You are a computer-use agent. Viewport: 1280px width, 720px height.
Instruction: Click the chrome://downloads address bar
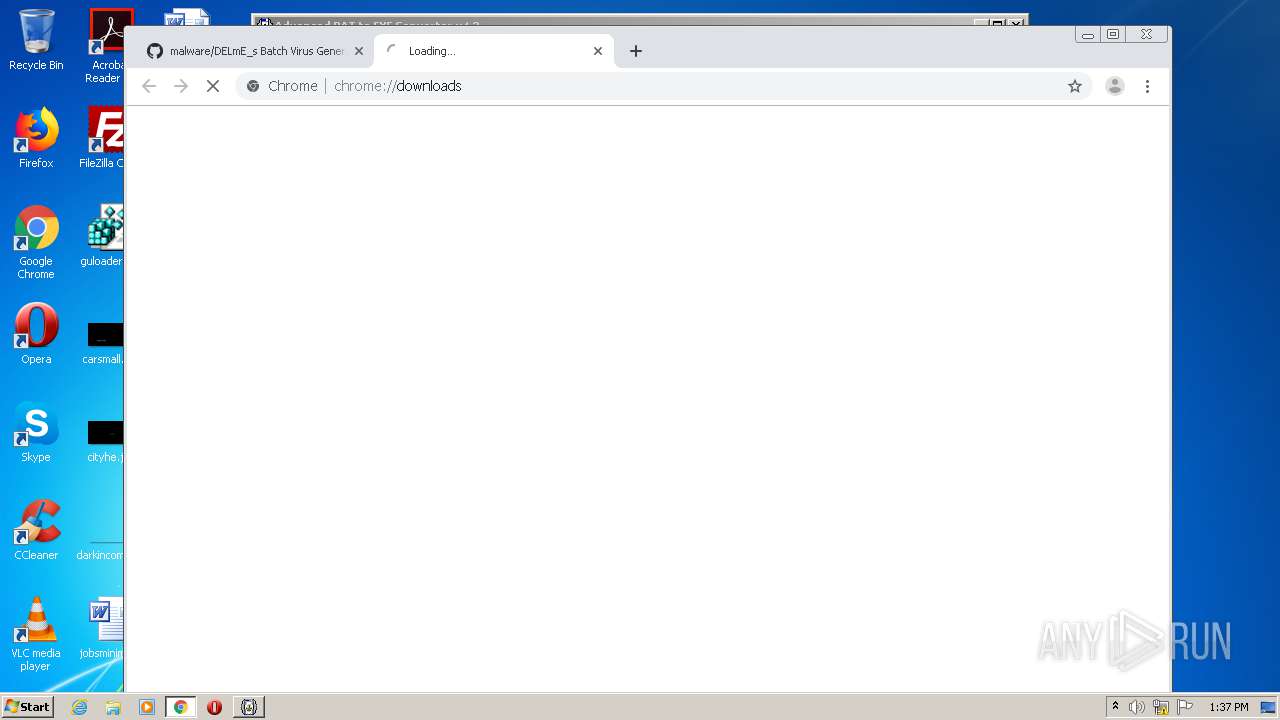664,86
